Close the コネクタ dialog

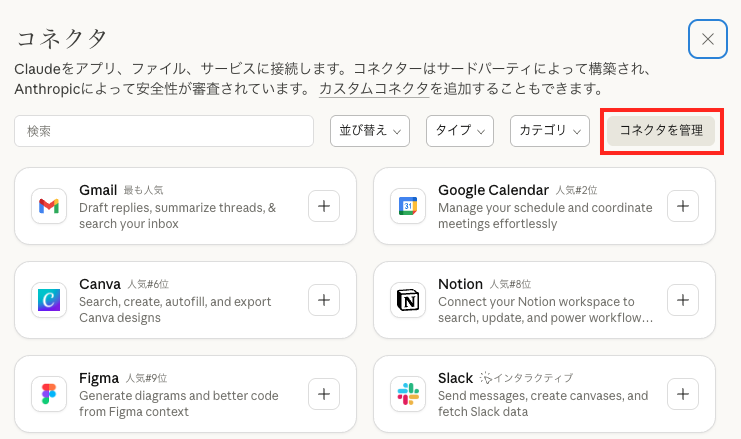tap(707, 39)
